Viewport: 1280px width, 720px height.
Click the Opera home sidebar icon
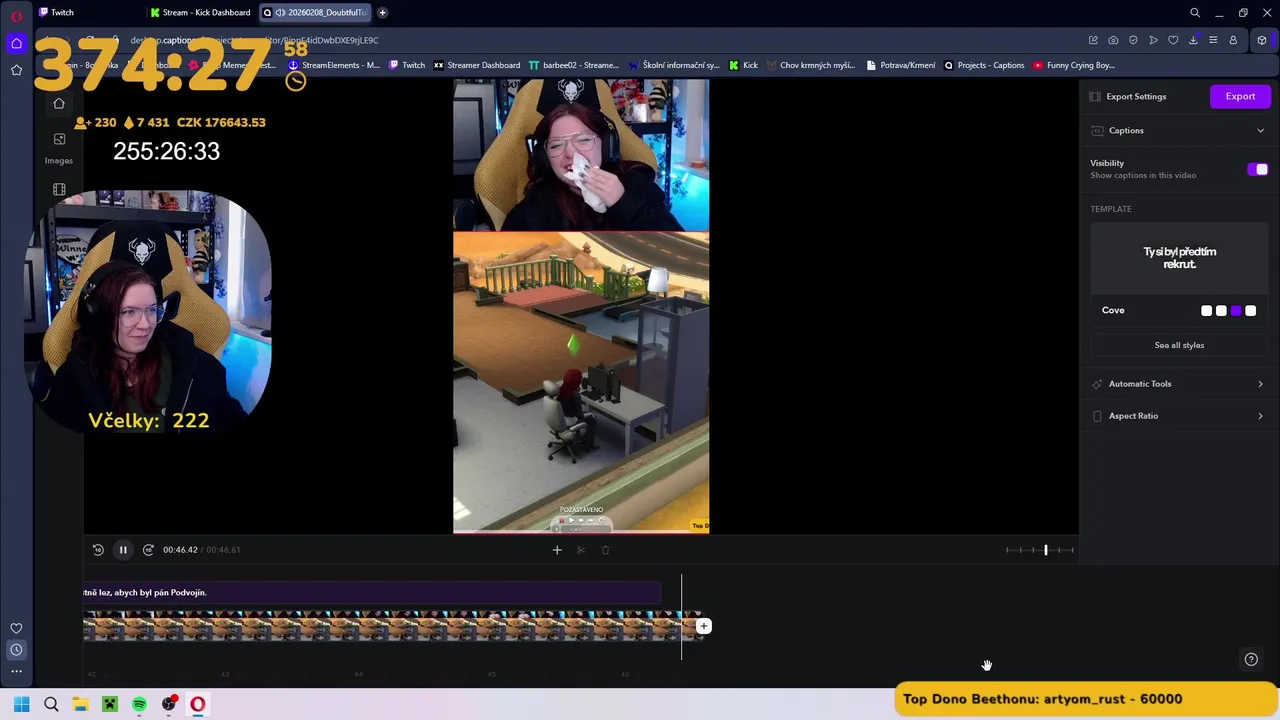pyautogui.click(x=16, y=43)
